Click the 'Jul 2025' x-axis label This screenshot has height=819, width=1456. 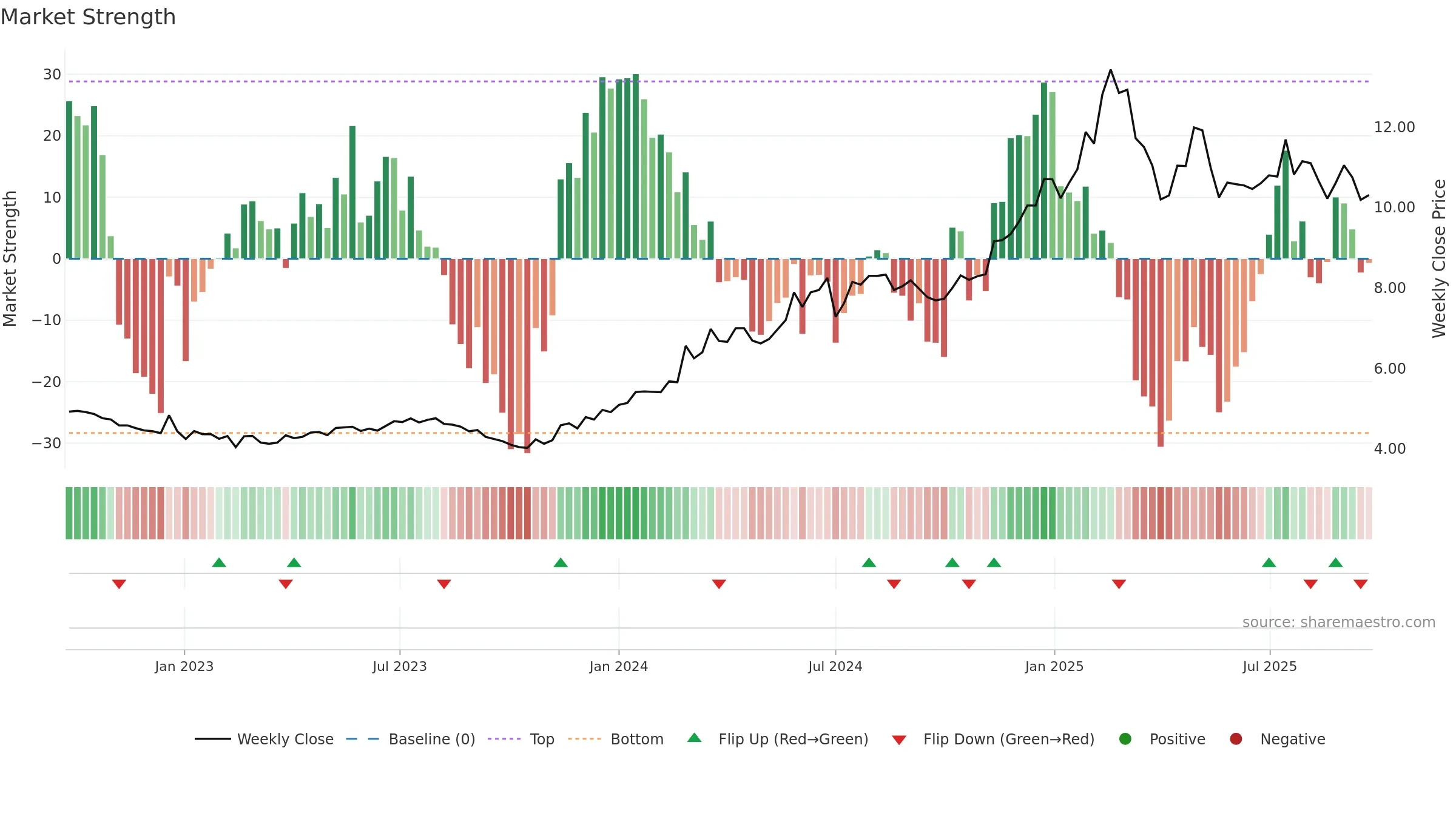coord(1270,666)
